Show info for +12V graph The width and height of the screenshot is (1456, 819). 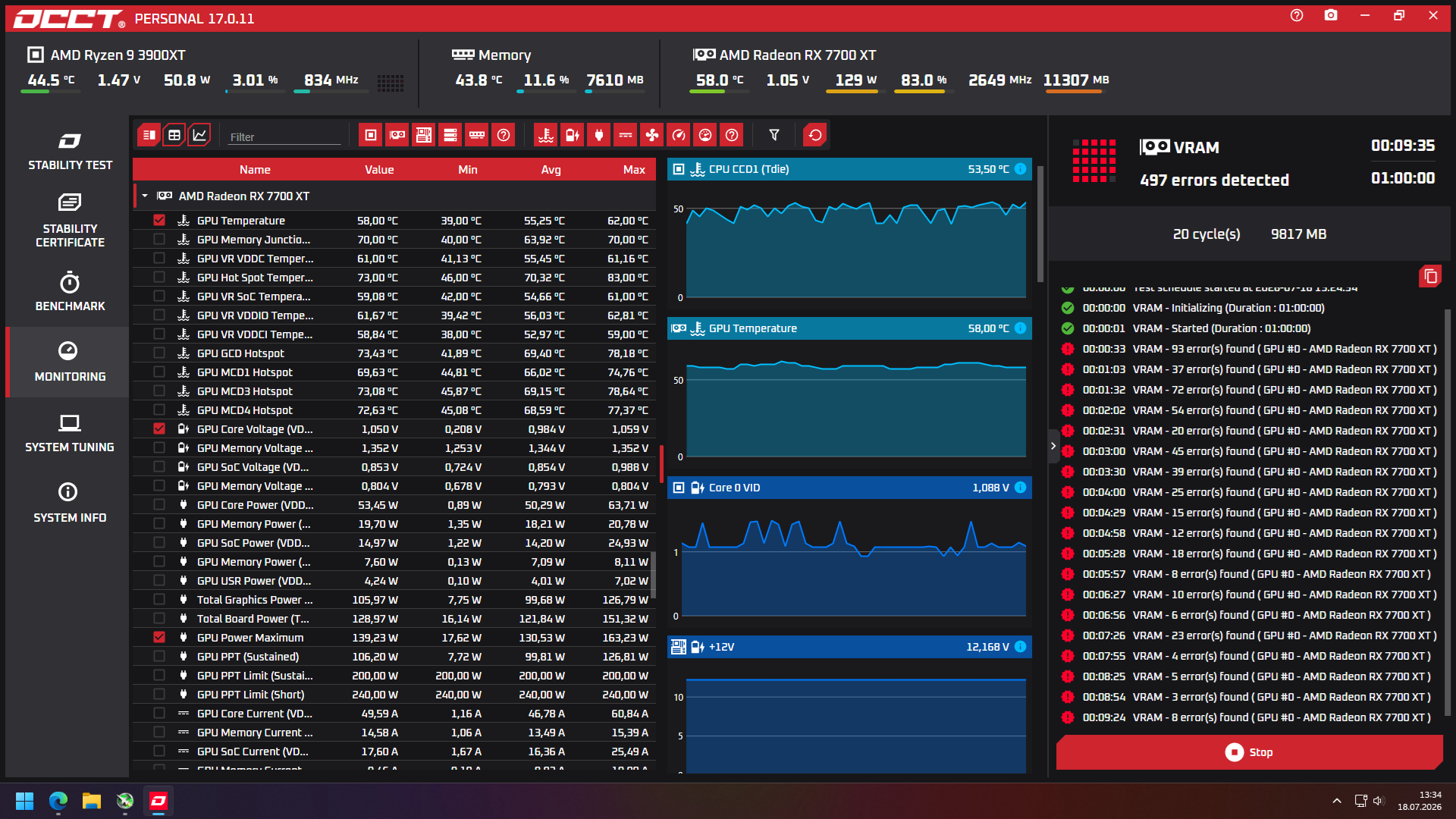click(1021, 647)
